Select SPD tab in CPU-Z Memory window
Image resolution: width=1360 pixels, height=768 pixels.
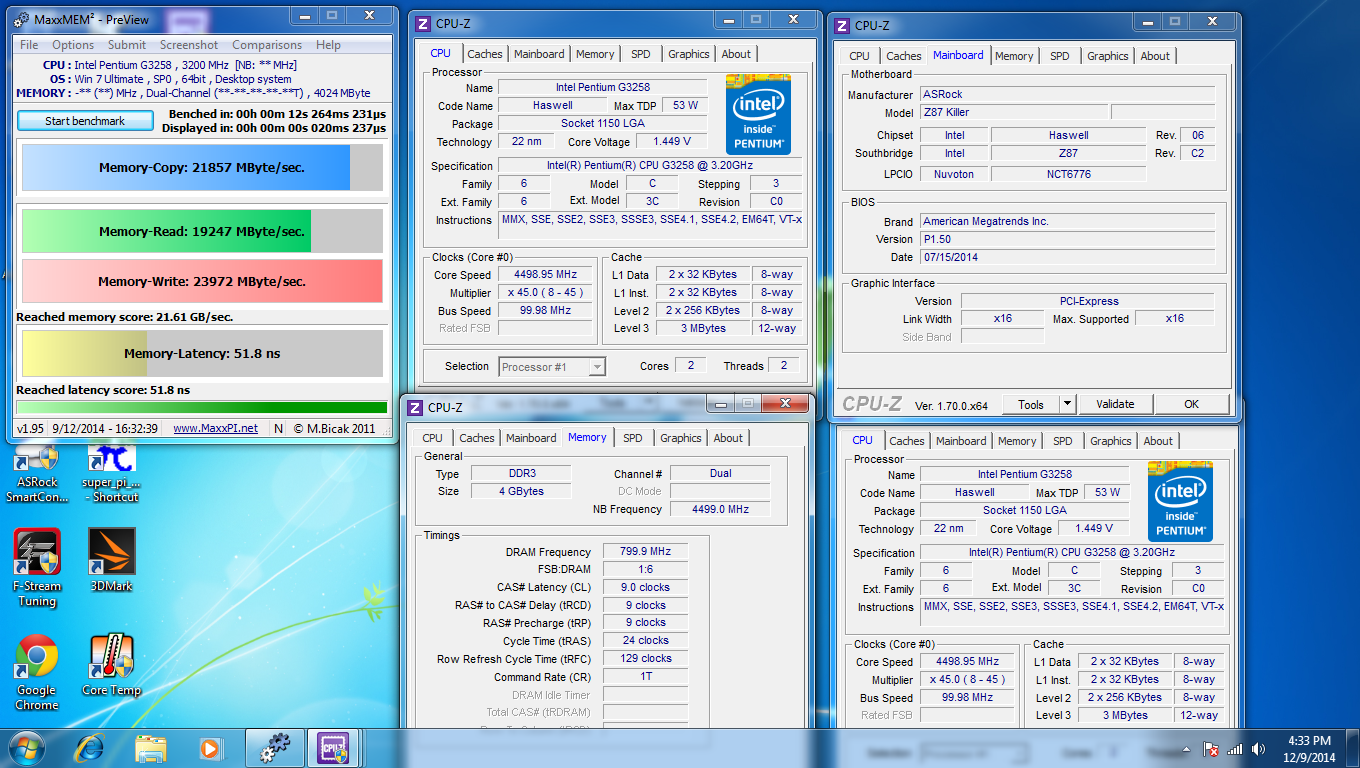point(633,438)
